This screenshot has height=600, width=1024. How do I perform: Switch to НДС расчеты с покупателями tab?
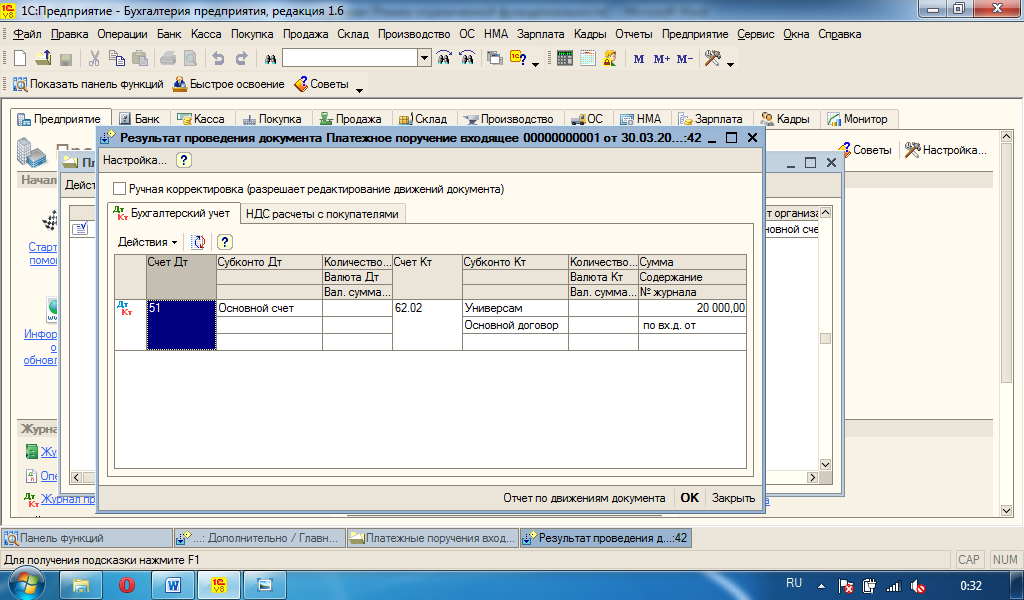coord(322,213)
